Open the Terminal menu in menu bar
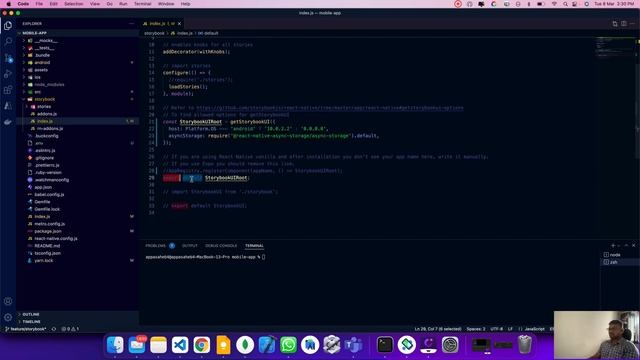The image size is (640, 360). [x=142, y=4]
